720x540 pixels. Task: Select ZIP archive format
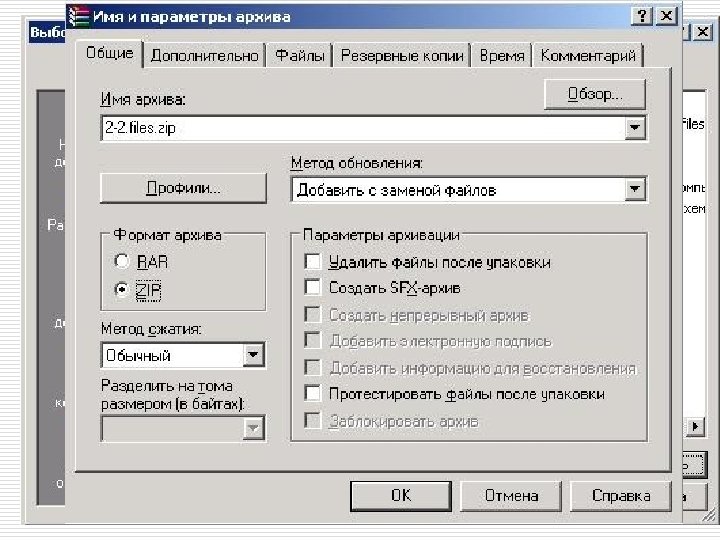(123, 289)
